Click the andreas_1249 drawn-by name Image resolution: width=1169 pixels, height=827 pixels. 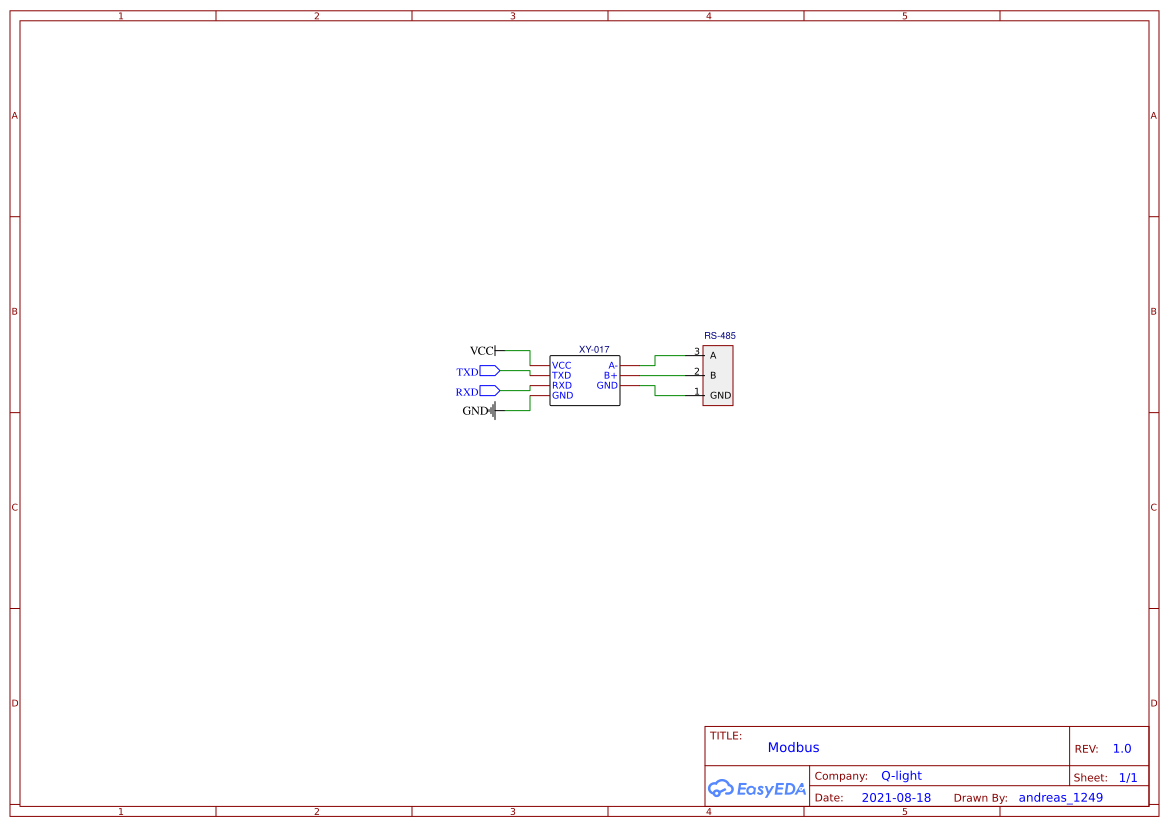[1060, 797]
